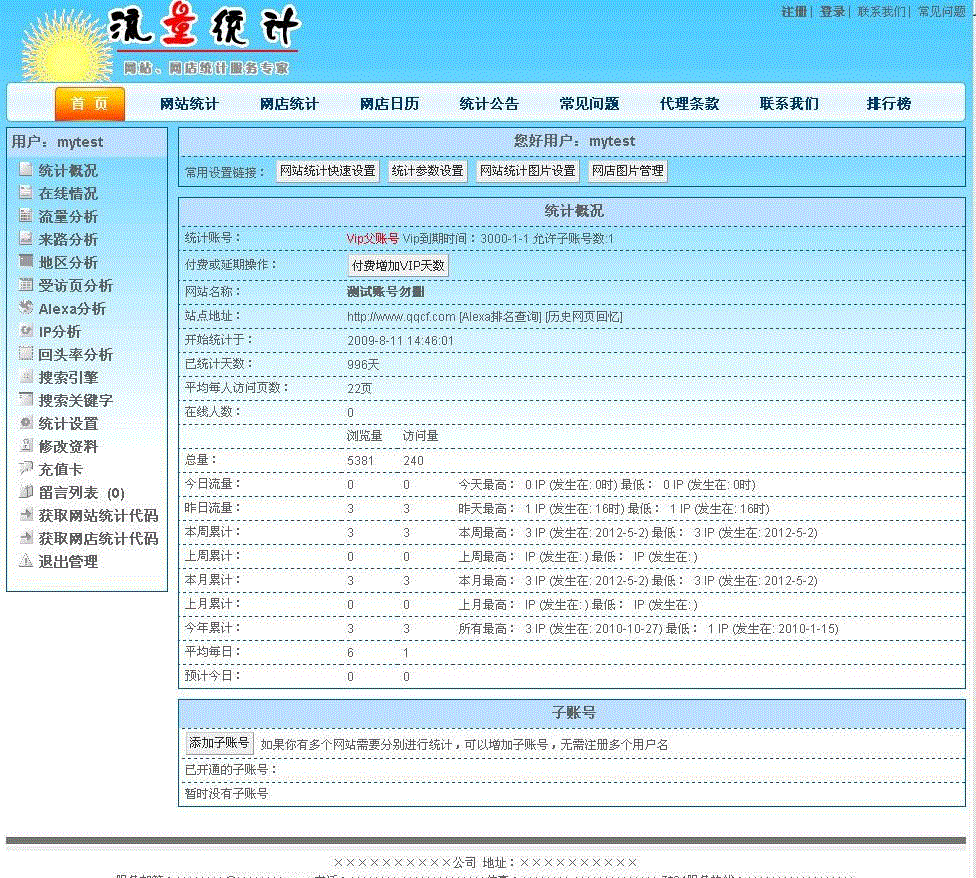Viewport: 976px width, 878px height.
Task: Open 网站统计快速设置 shortcut button
Action: pyautogui.click(x=328, y=171)
